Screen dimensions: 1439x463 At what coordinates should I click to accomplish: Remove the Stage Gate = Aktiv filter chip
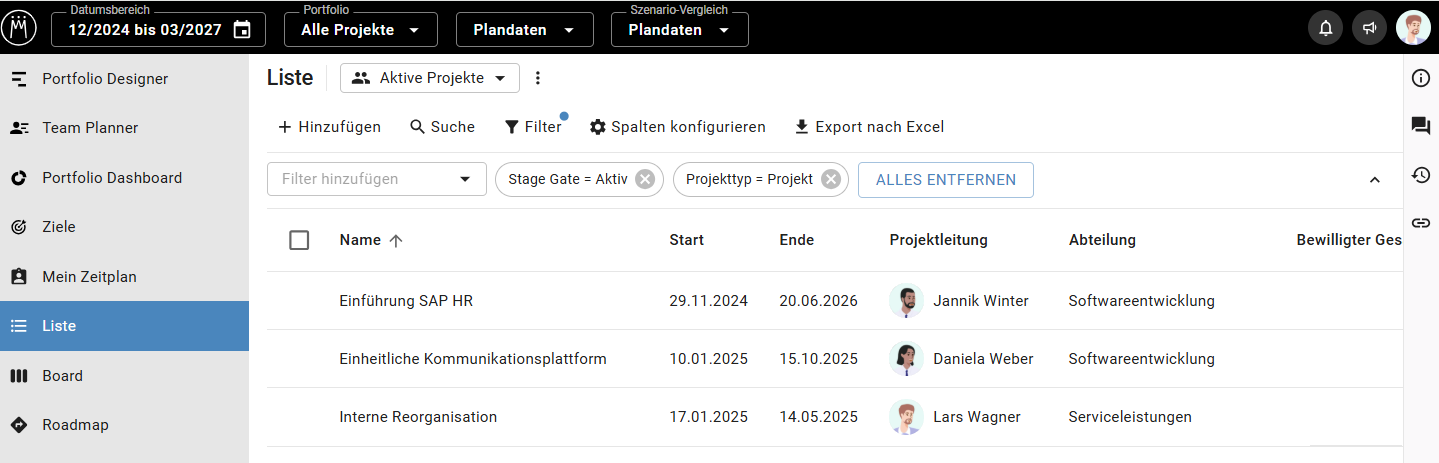[x=645, y=180]
